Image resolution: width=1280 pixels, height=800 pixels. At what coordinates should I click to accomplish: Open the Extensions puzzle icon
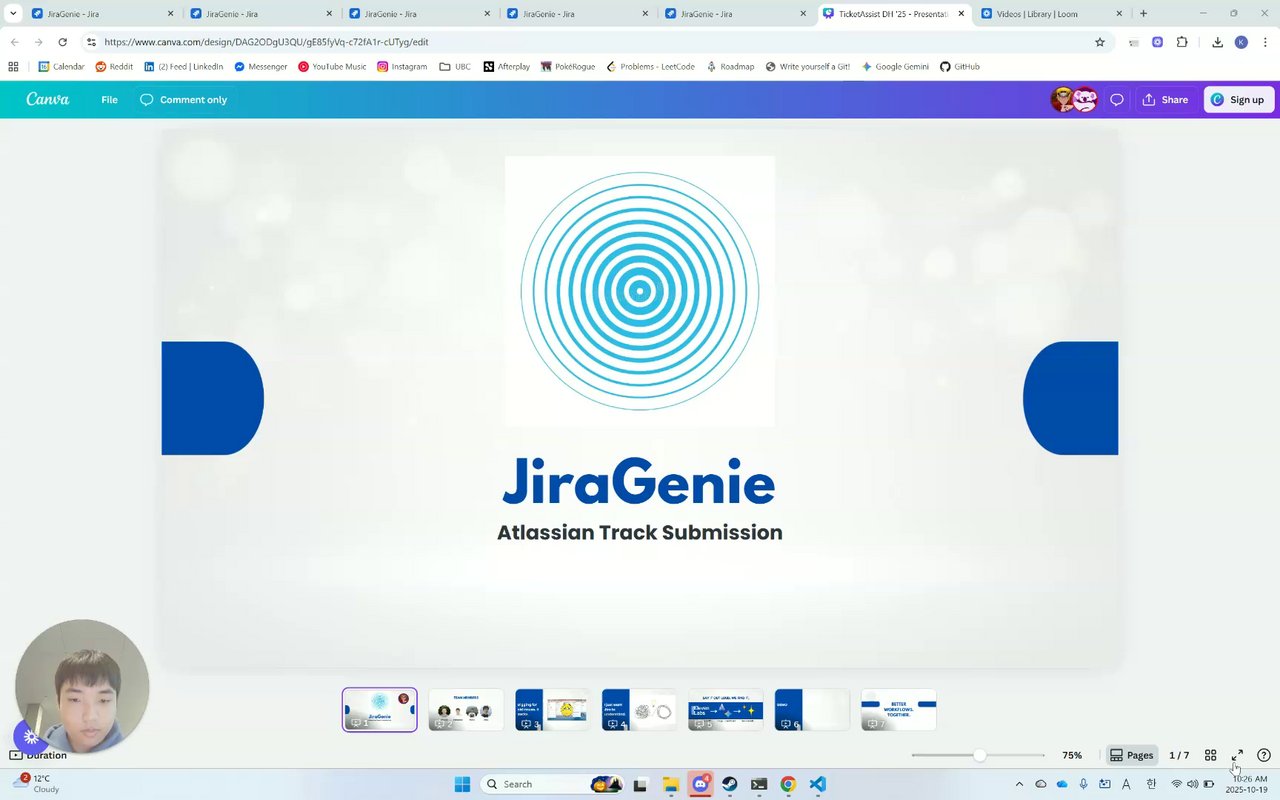(1182, 42)
